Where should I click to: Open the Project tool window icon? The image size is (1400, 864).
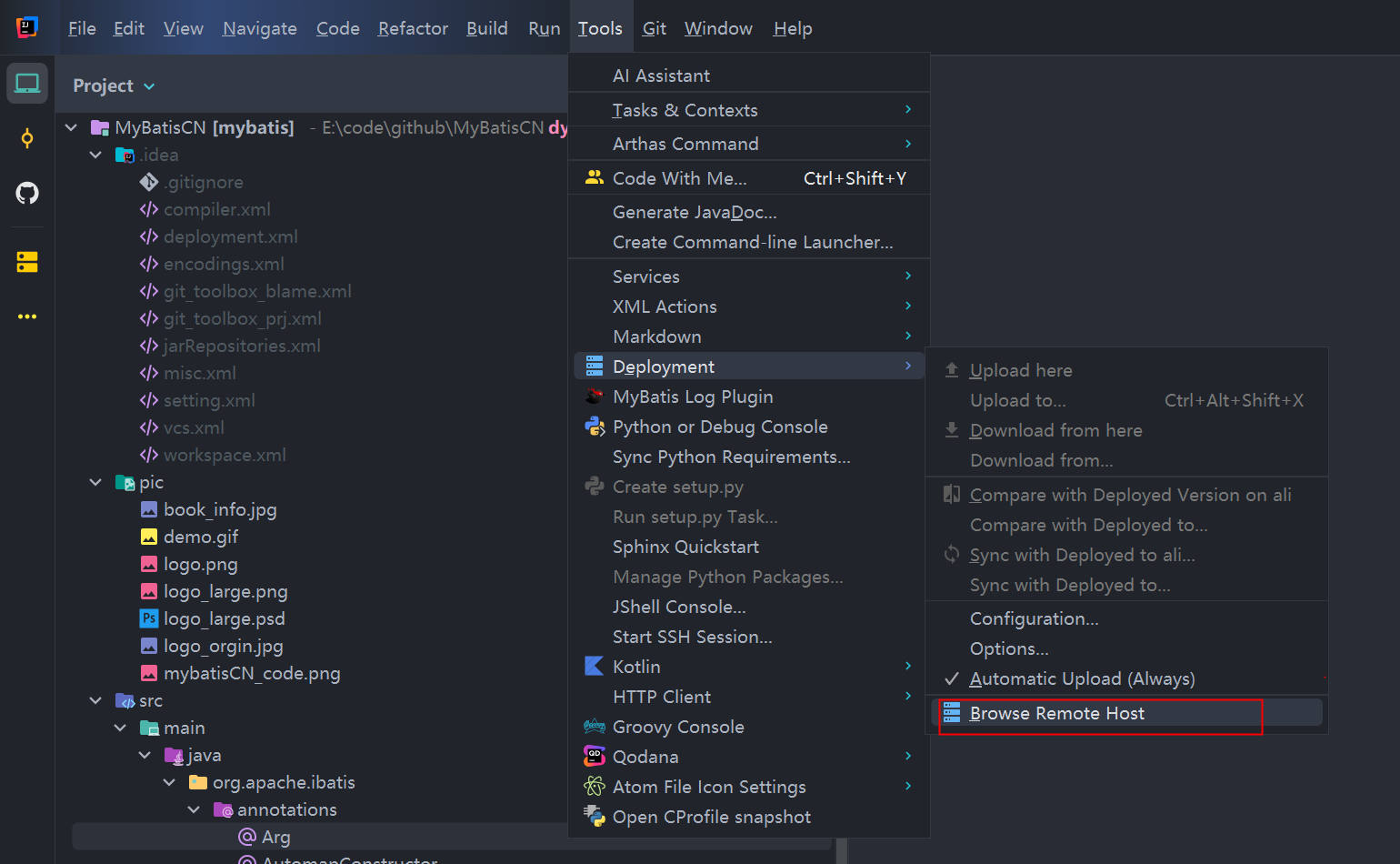27,84
